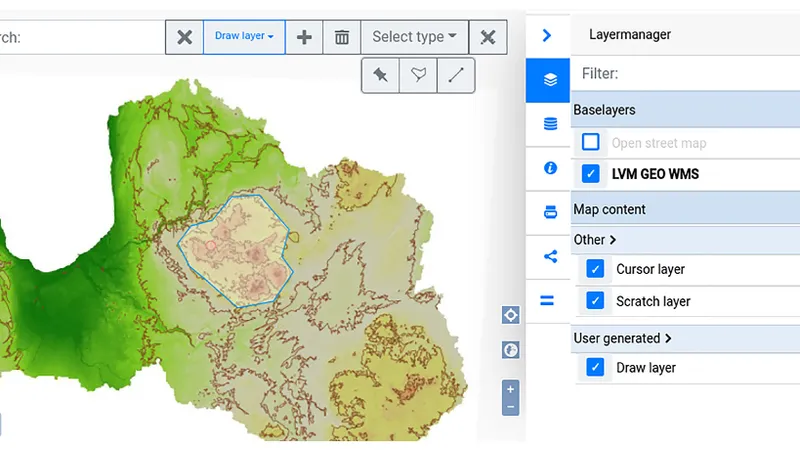Open the Select type dropdown

tap(413, 37)
